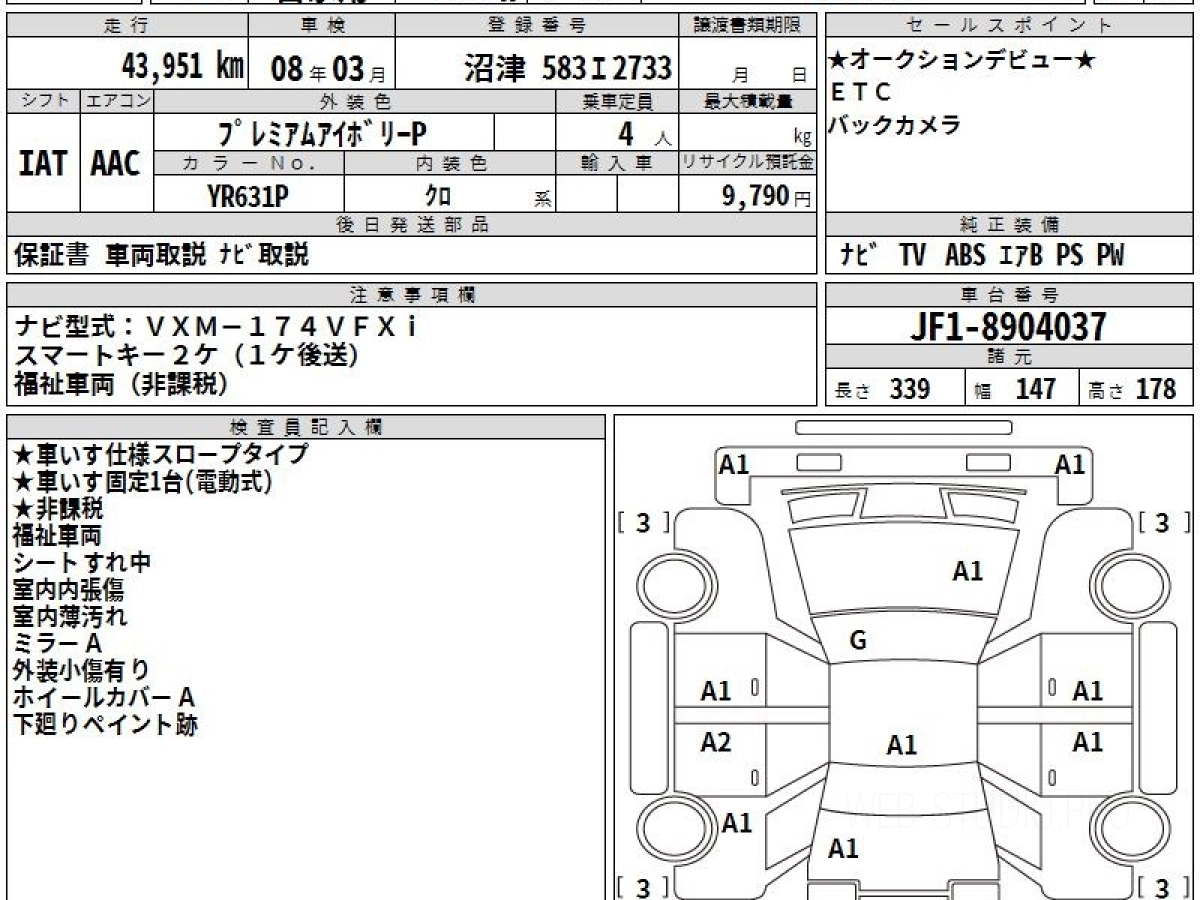Click the シフト header cell

coord(43,101)
